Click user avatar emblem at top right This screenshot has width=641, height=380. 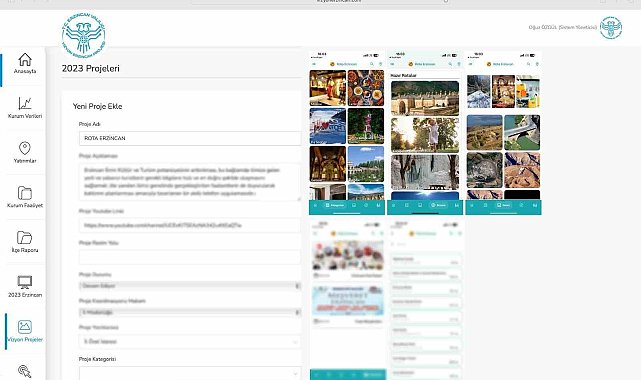click(611, 28)
